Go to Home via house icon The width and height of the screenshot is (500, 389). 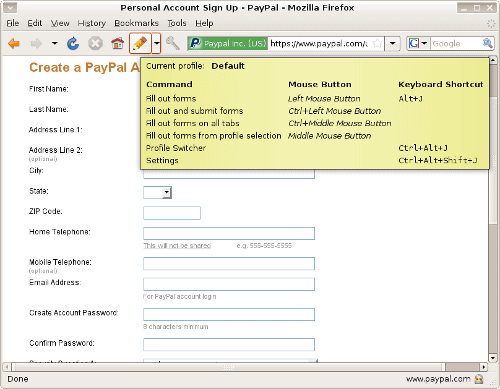click(x=117, y=43)
